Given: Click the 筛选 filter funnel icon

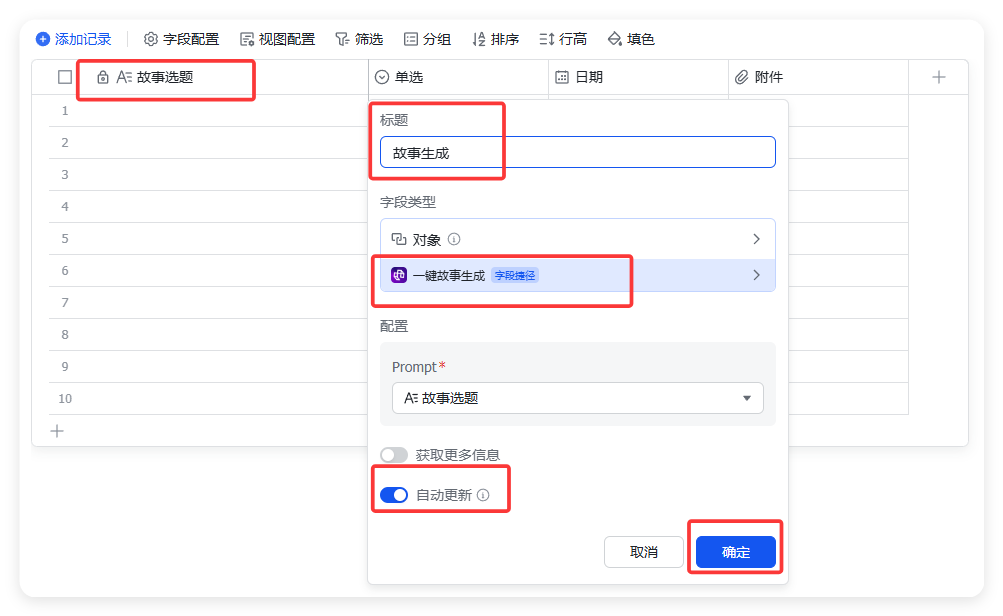Looking at the screenshot, I should 344,39.
